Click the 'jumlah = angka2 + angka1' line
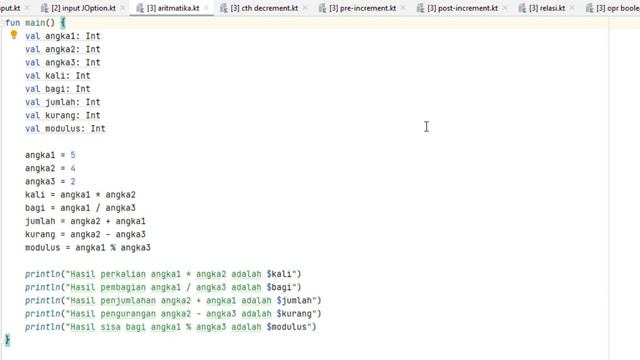 click(x=85, y=221)
